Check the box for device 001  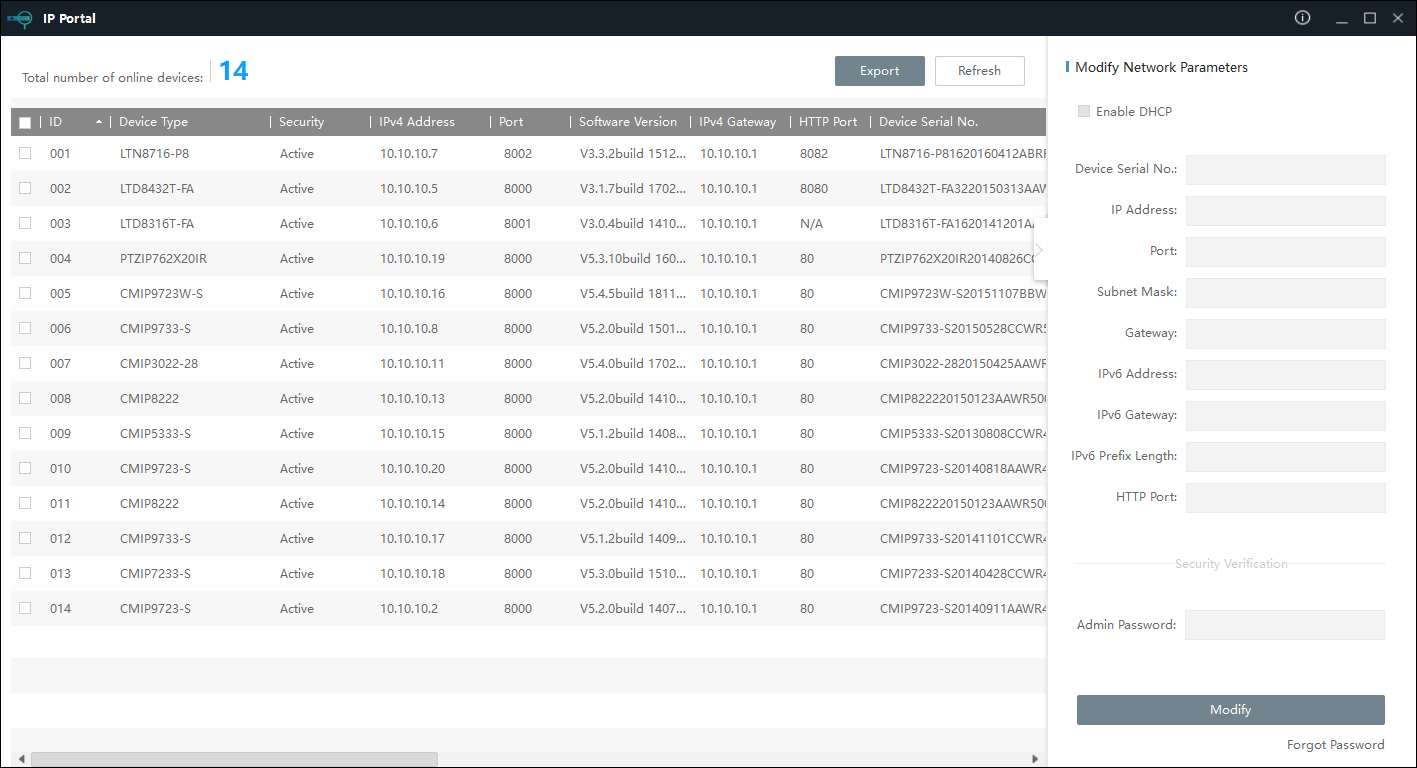tap(25, 153)
